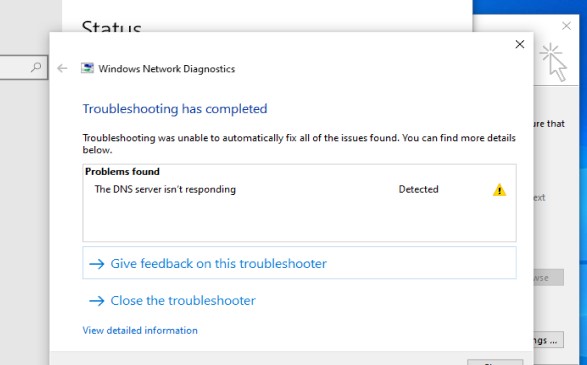Click the Status heading in Settings window

[112, 26]
